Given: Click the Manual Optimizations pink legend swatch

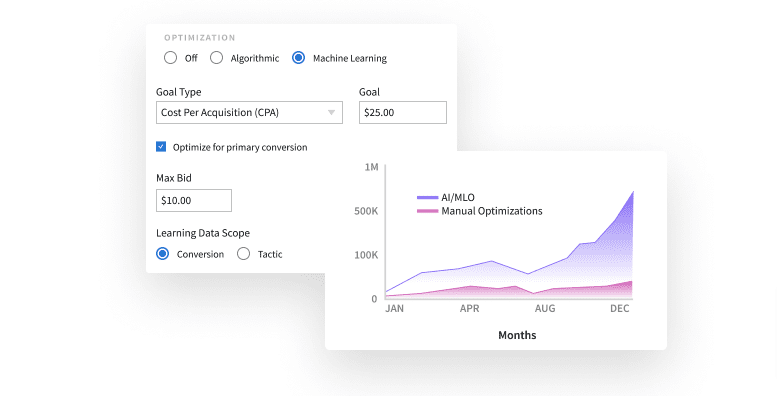Looking at the screenshot, I should coord(428,211).
